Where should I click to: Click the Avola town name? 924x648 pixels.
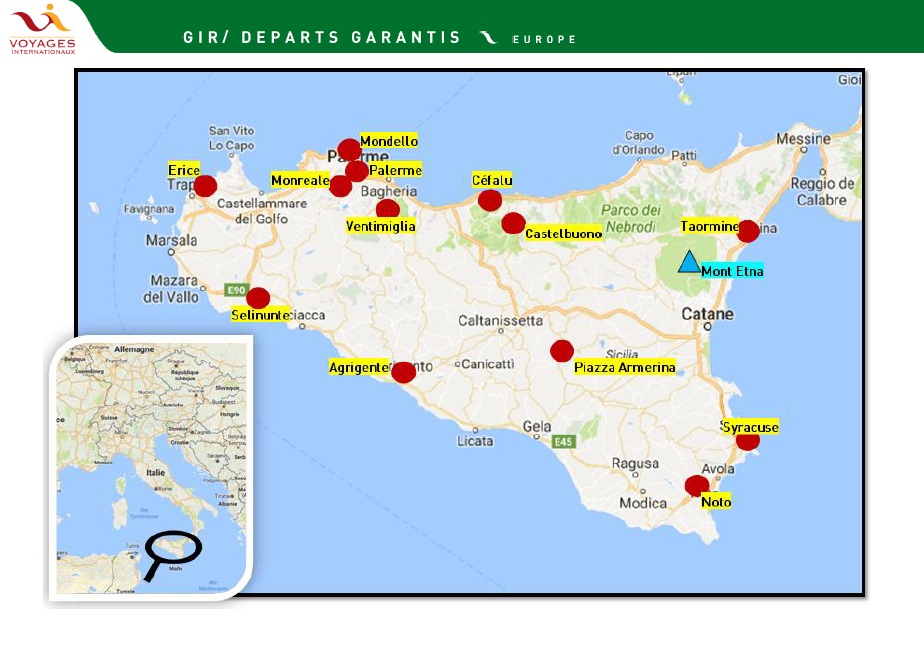(x=718, y=469)
